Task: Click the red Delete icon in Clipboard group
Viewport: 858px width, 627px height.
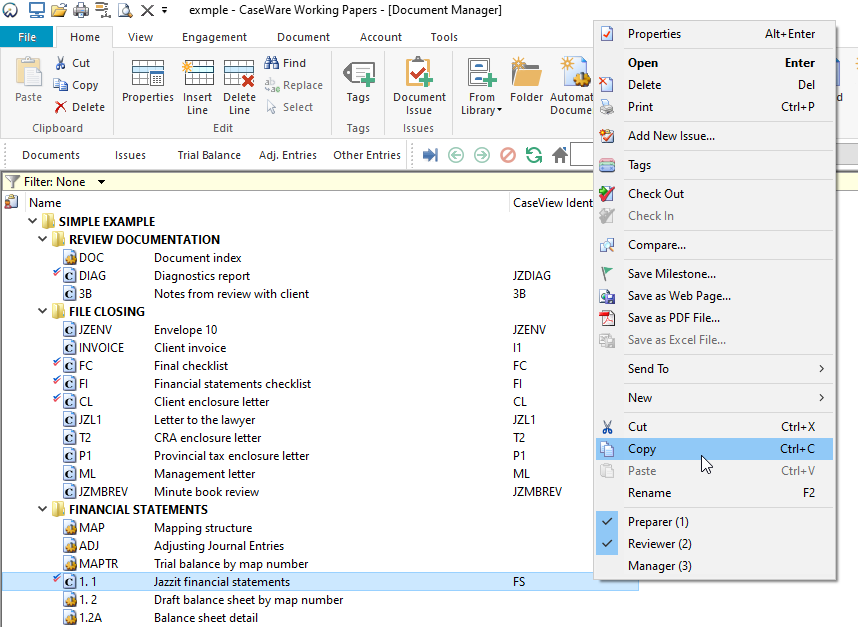Action: 60,107
